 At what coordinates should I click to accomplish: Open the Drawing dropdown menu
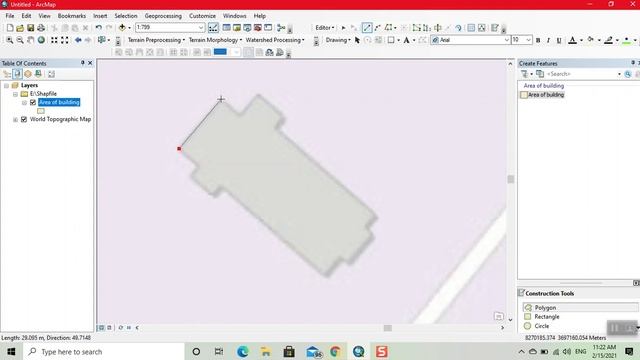(x=338, y=40)
